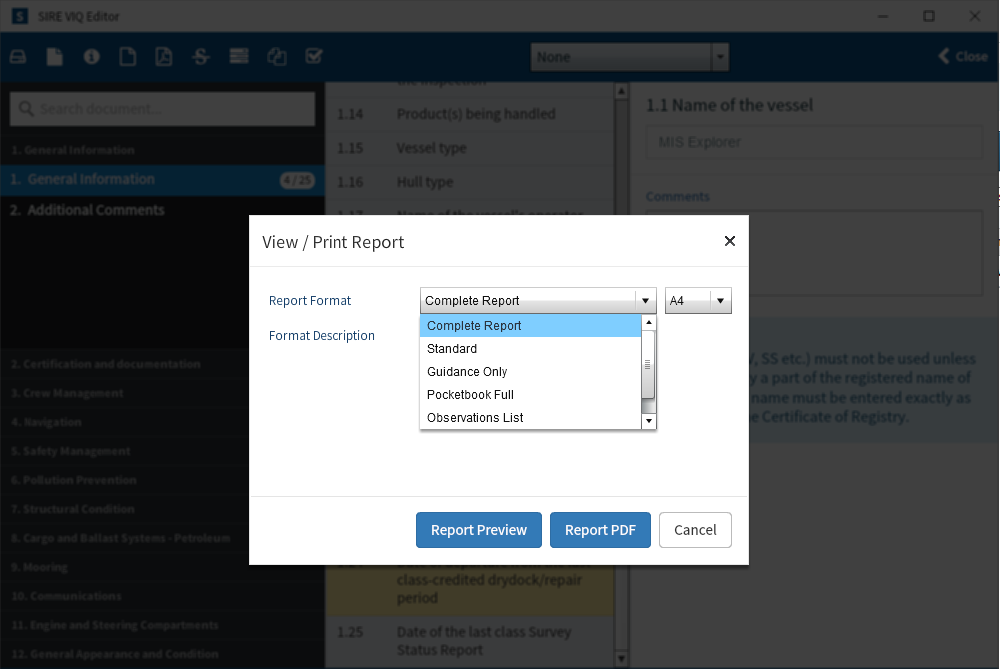The image size is (1000, 669).
Task: Select Complete Report from the format list
Action: [x=530, y=325]
